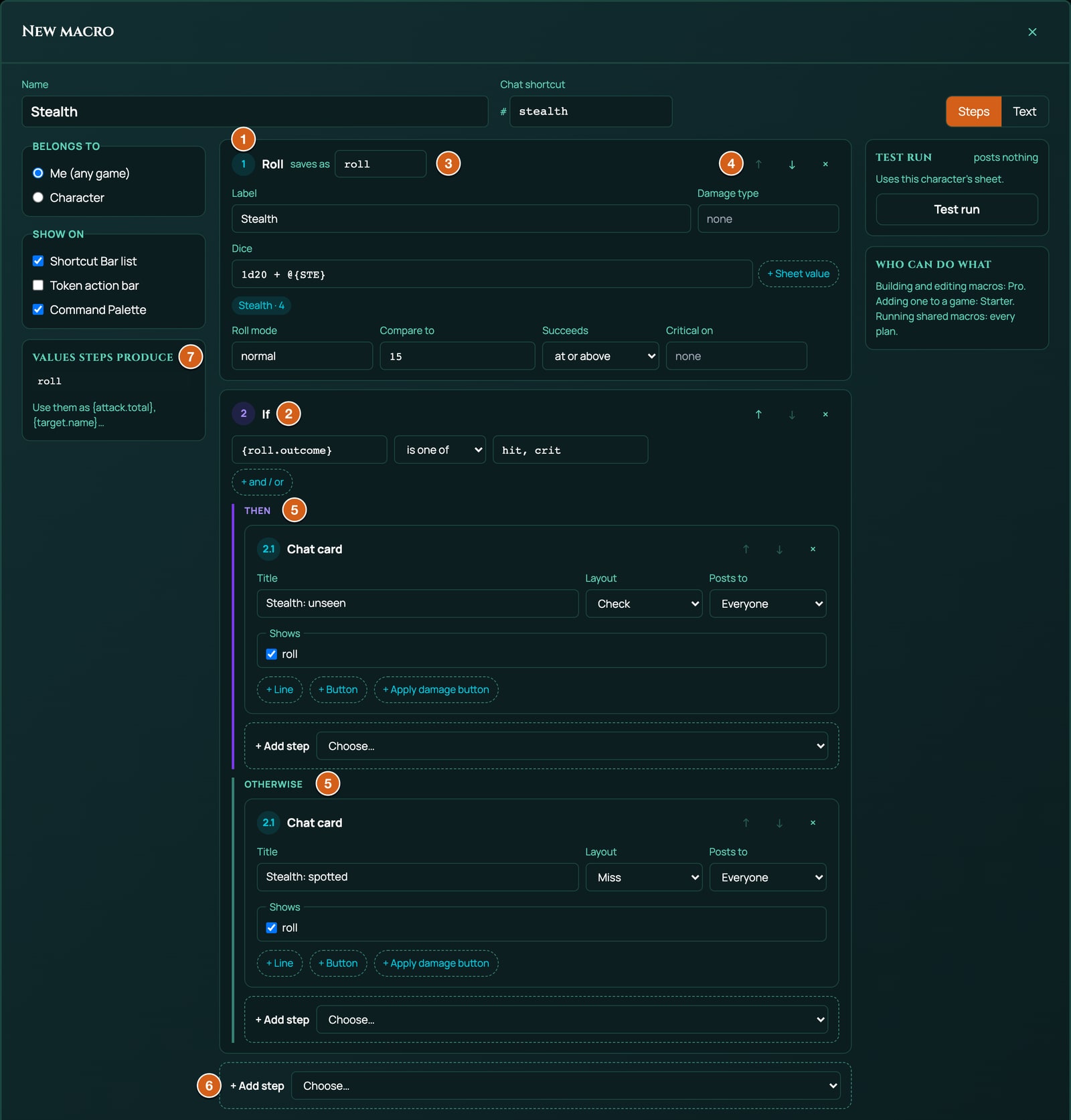The height and width of the screenshot is (1120, 1071).
Task: Click the 'Stealth · 4' chip
Action: coord(261,305)
